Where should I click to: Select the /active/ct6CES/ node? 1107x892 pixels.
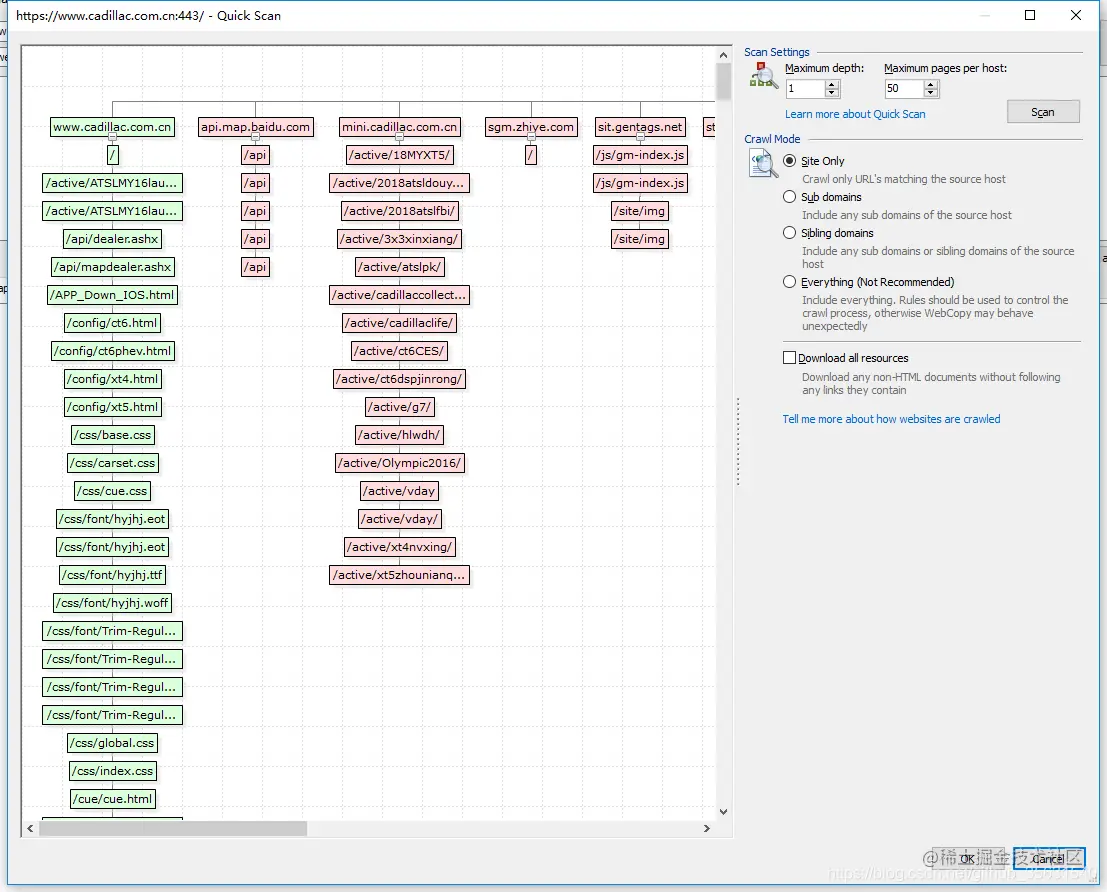(x=400, y=351)
